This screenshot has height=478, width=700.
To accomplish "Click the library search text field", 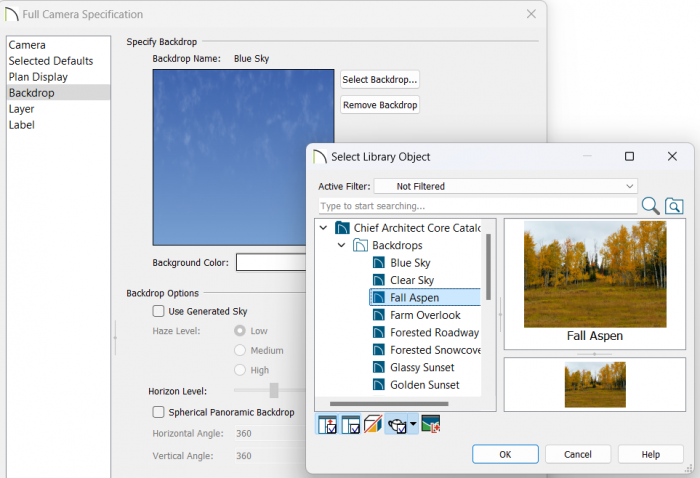I will [x=478, y=206].
